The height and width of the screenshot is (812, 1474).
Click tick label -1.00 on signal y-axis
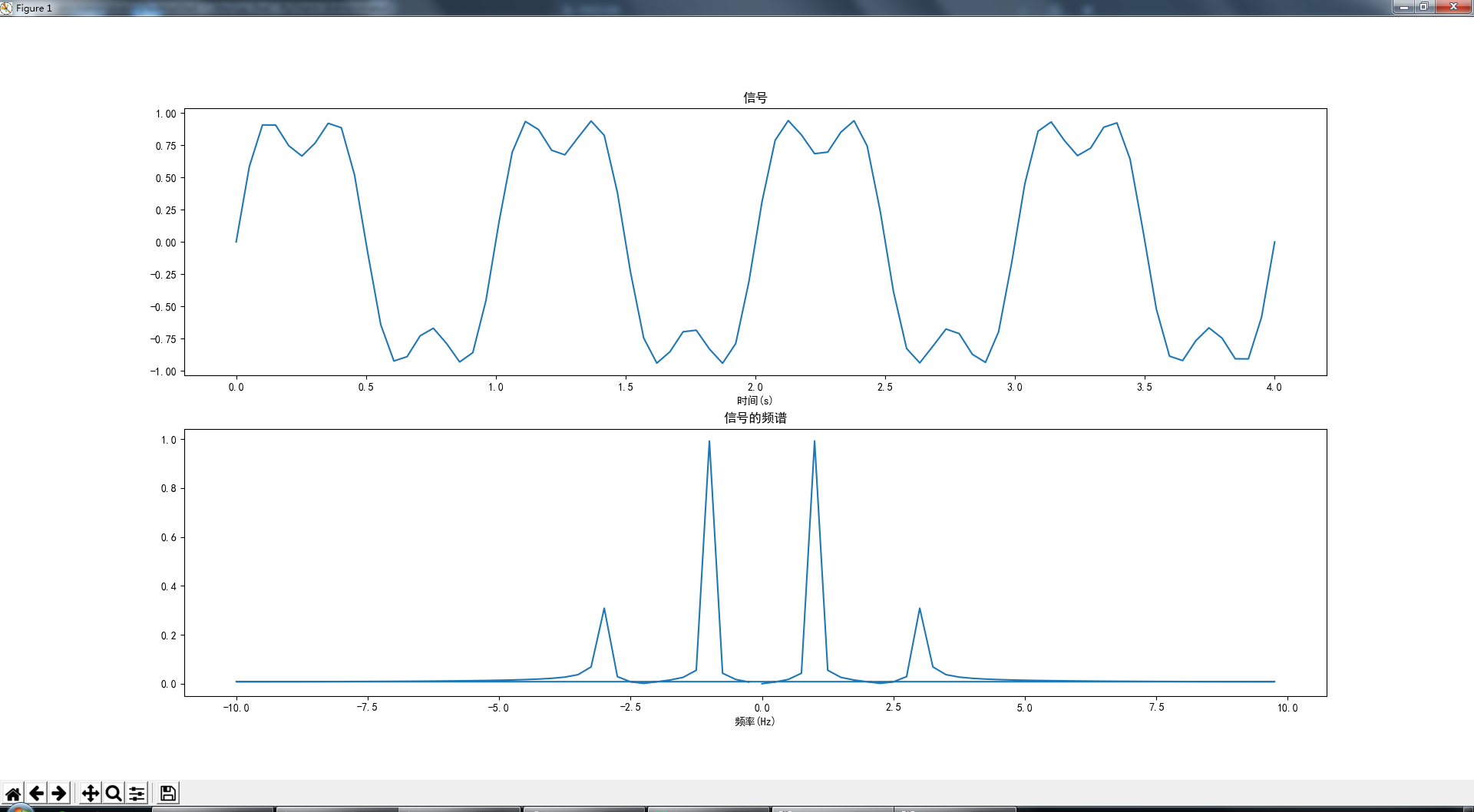[x=164, y=371]
